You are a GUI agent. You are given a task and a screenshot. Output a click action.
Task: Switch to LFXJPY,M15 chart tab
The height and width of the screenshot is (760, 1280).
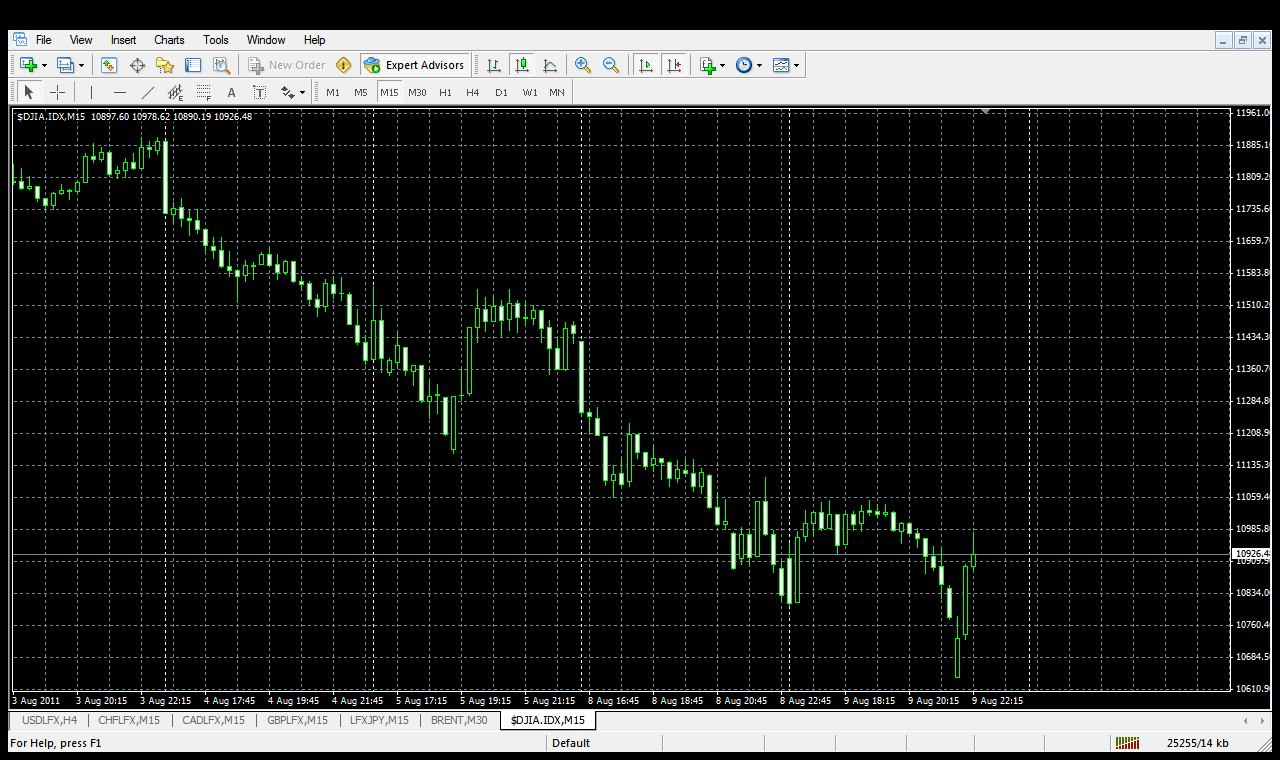pyautogui.click(x=379, y=720)
